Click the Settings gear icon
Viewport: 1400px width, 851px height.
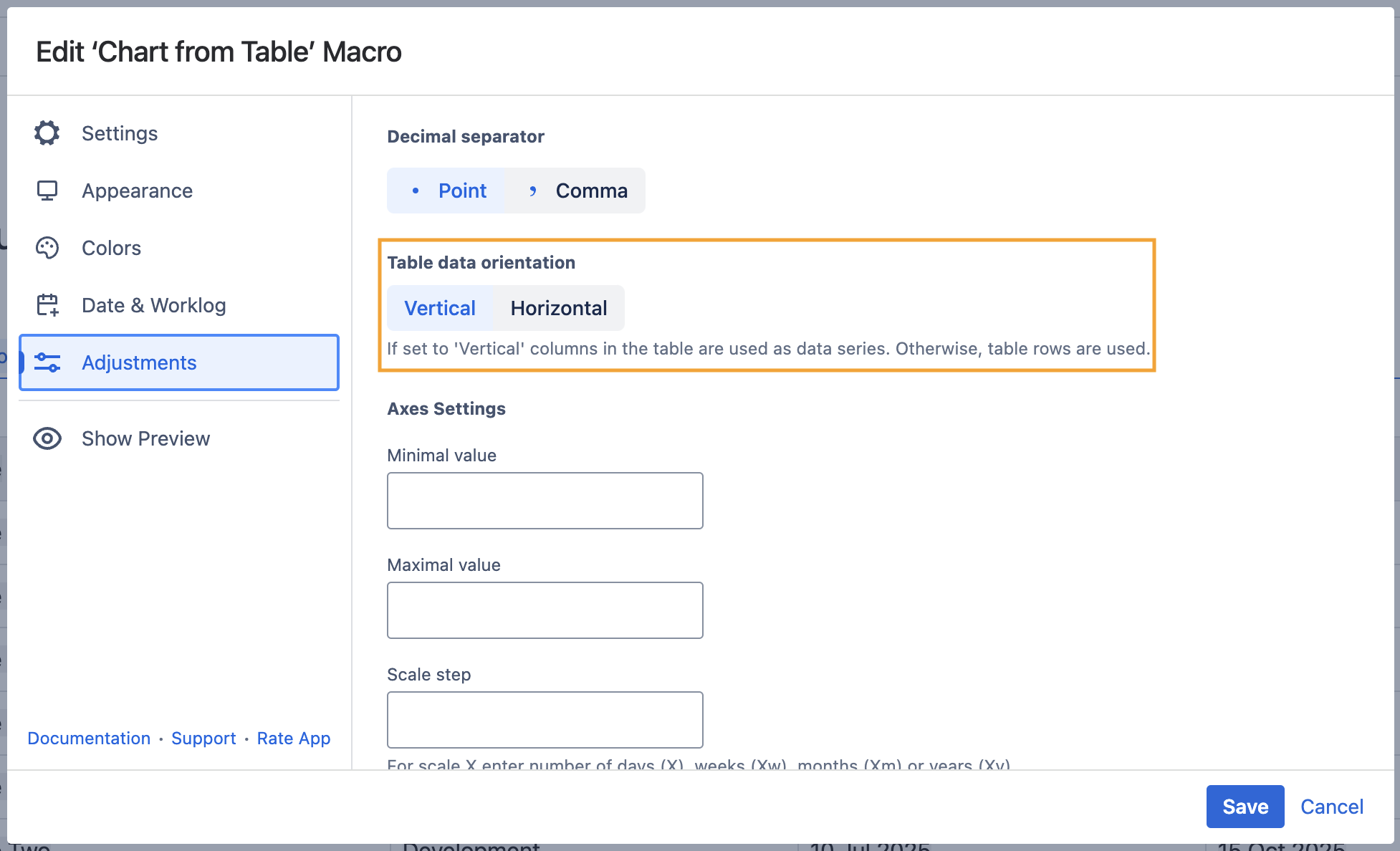pyautogui.click(x=47, y=133)
